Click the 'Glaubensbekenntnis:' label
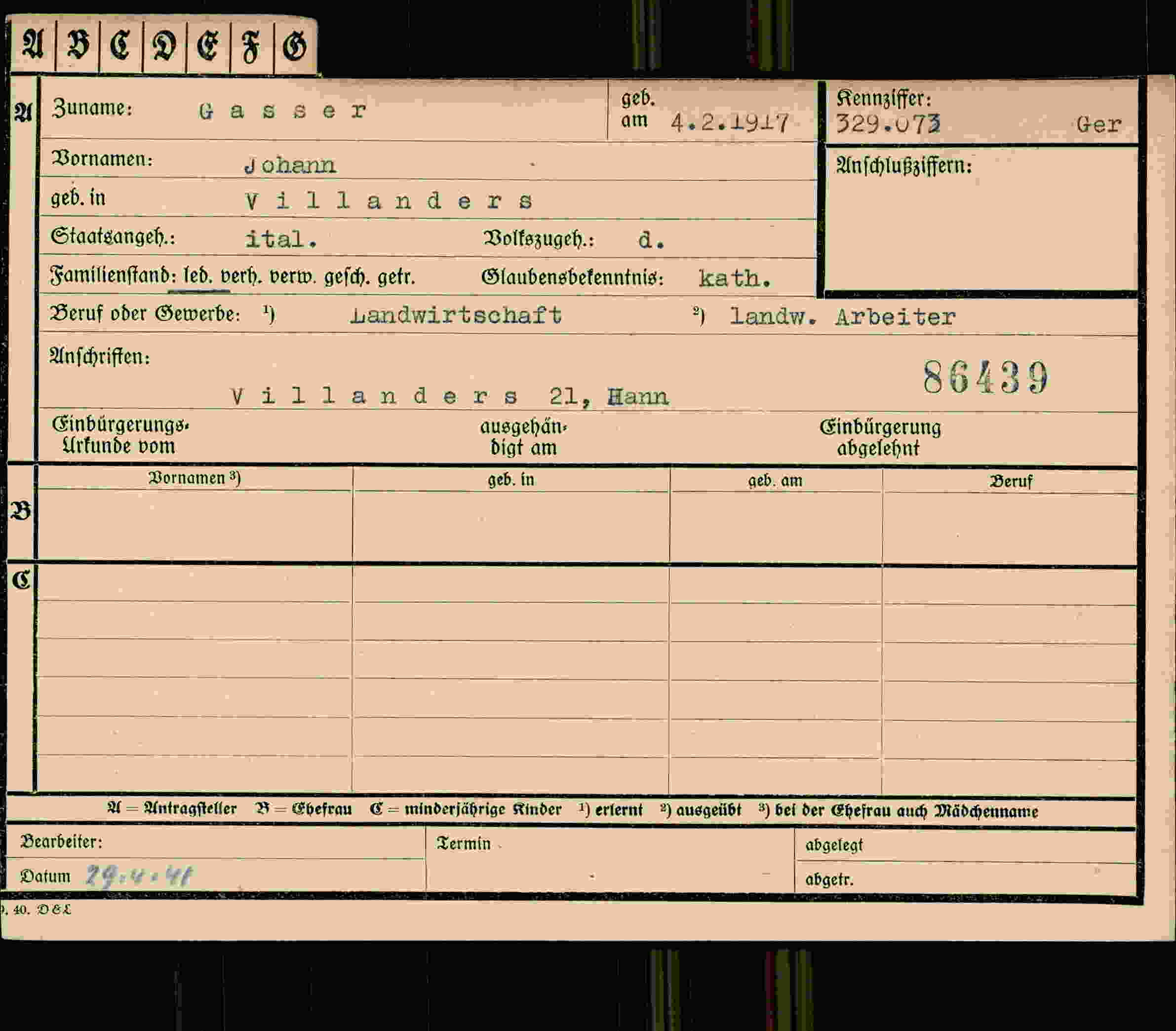Viewport: 1176px width, 1031px height. [x=573, y=278]
